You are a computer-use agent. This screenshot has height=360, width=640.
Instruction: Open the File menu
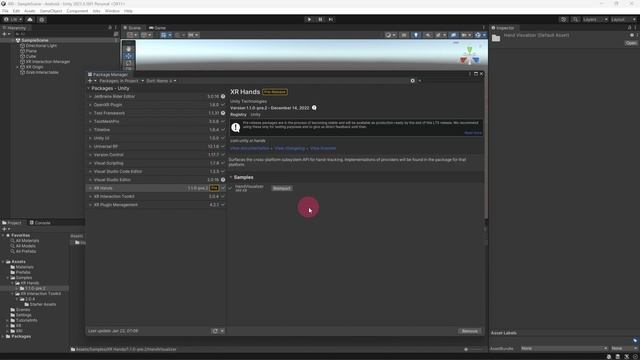click(x=5, y=11)
